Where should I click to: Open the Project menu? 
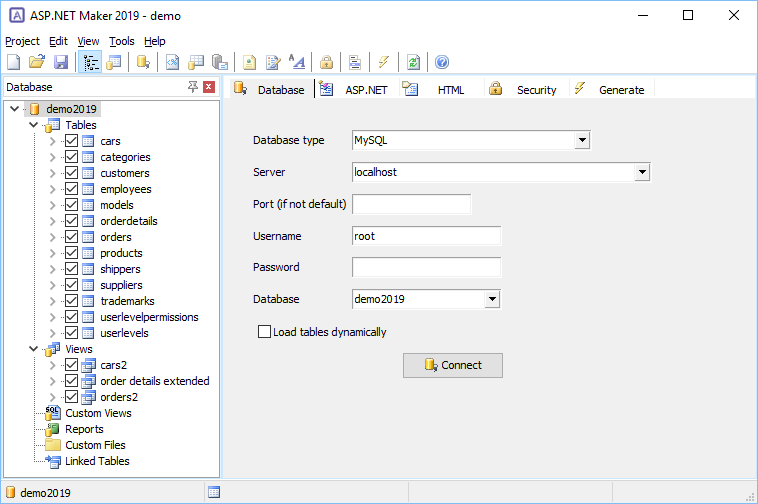click(22, 42)
